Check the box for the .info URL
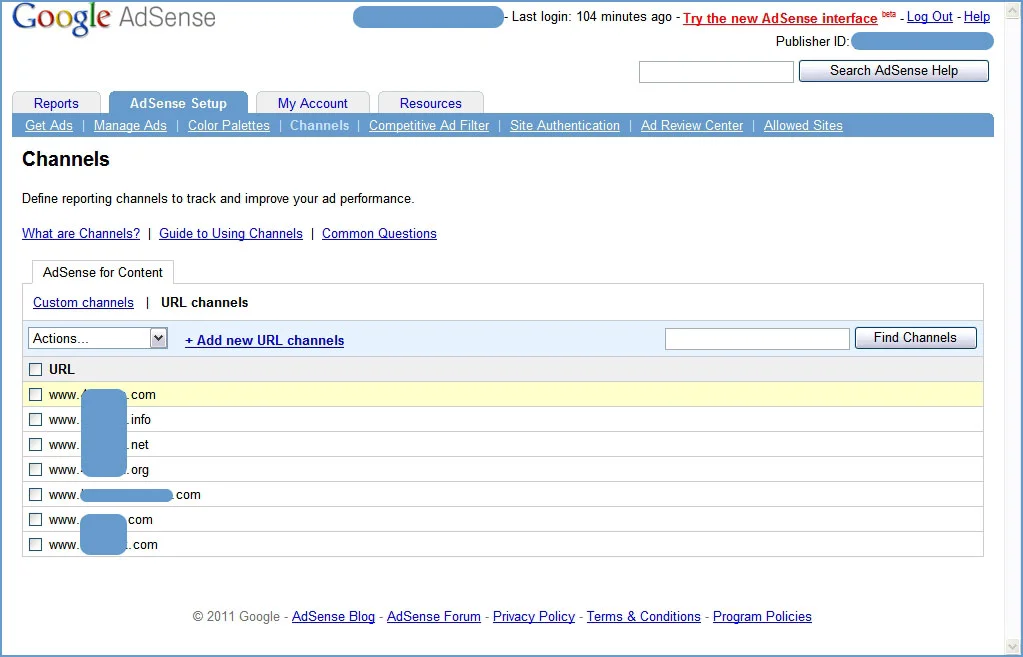 36,420
